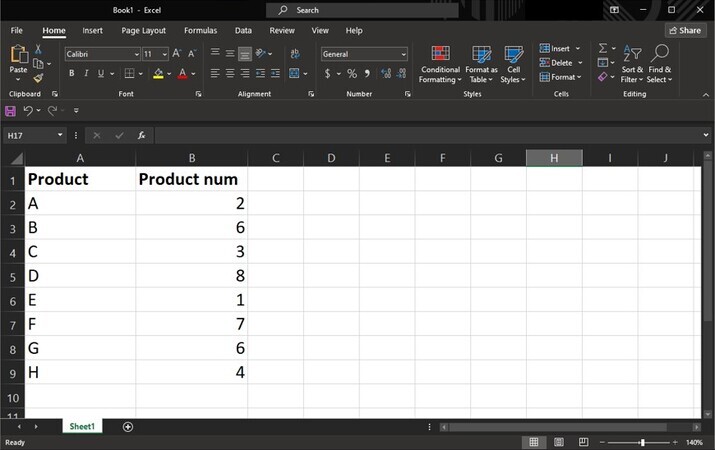Click Increase Decimal icon

(x=386, y=73)
